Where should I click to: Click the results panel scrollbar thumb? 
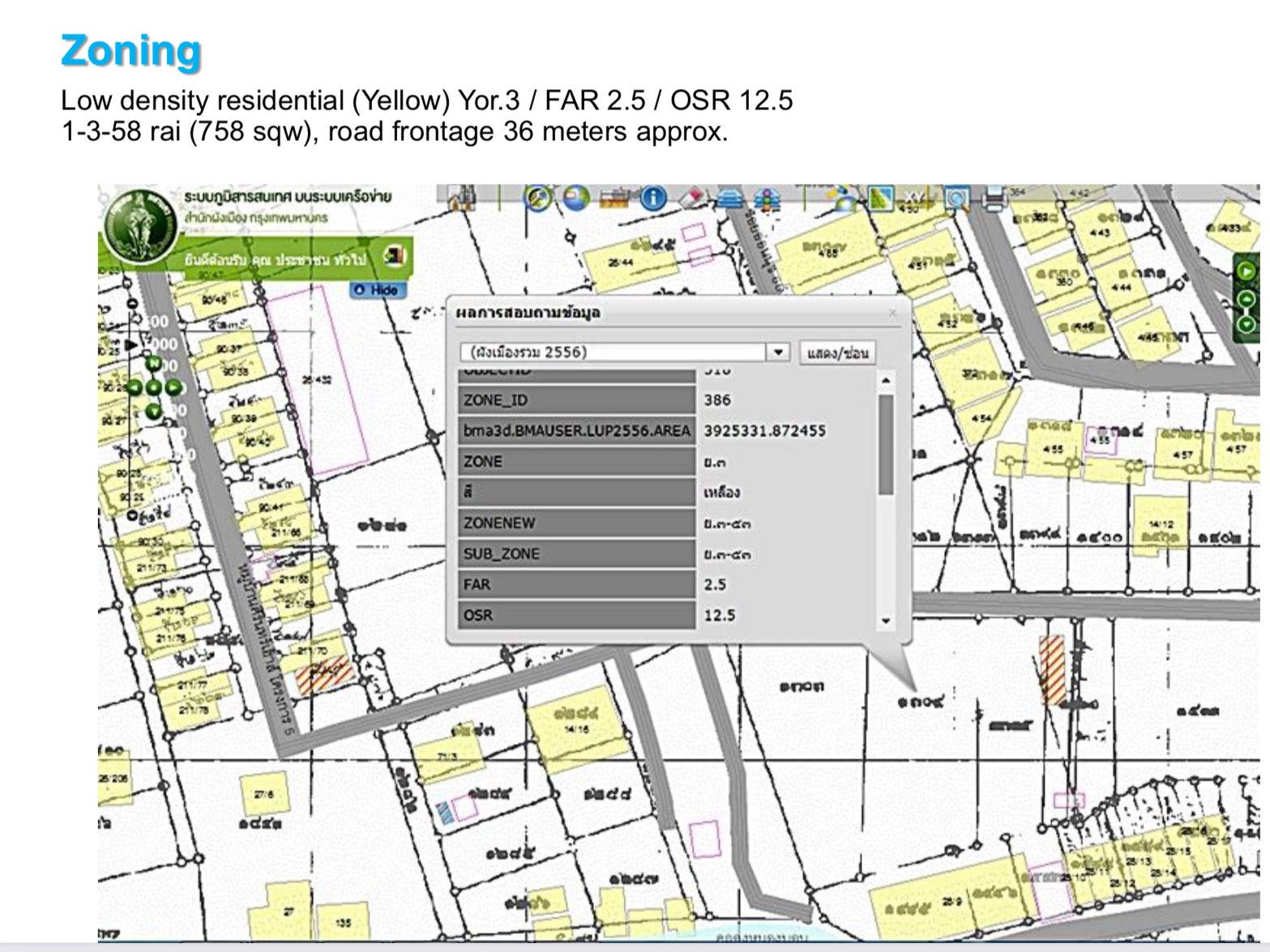[x=886, y=444]
